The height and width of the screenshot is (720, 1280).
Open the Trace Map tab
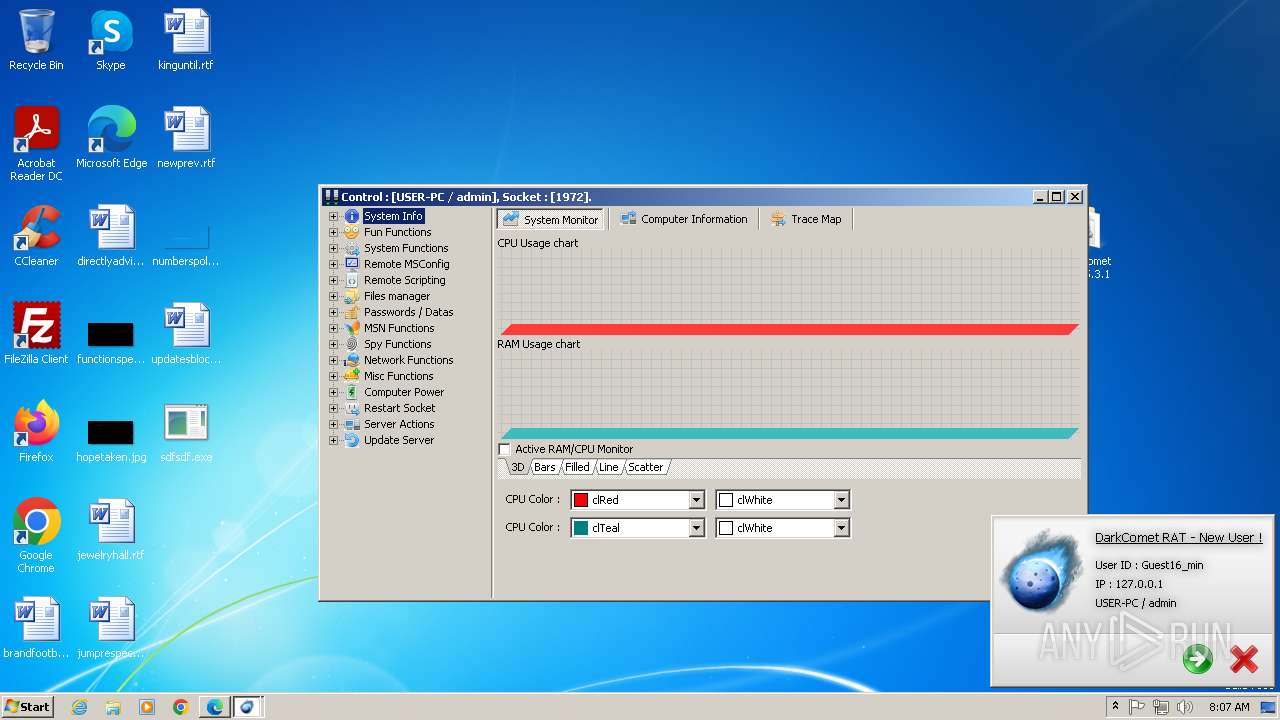coord(807,219)
